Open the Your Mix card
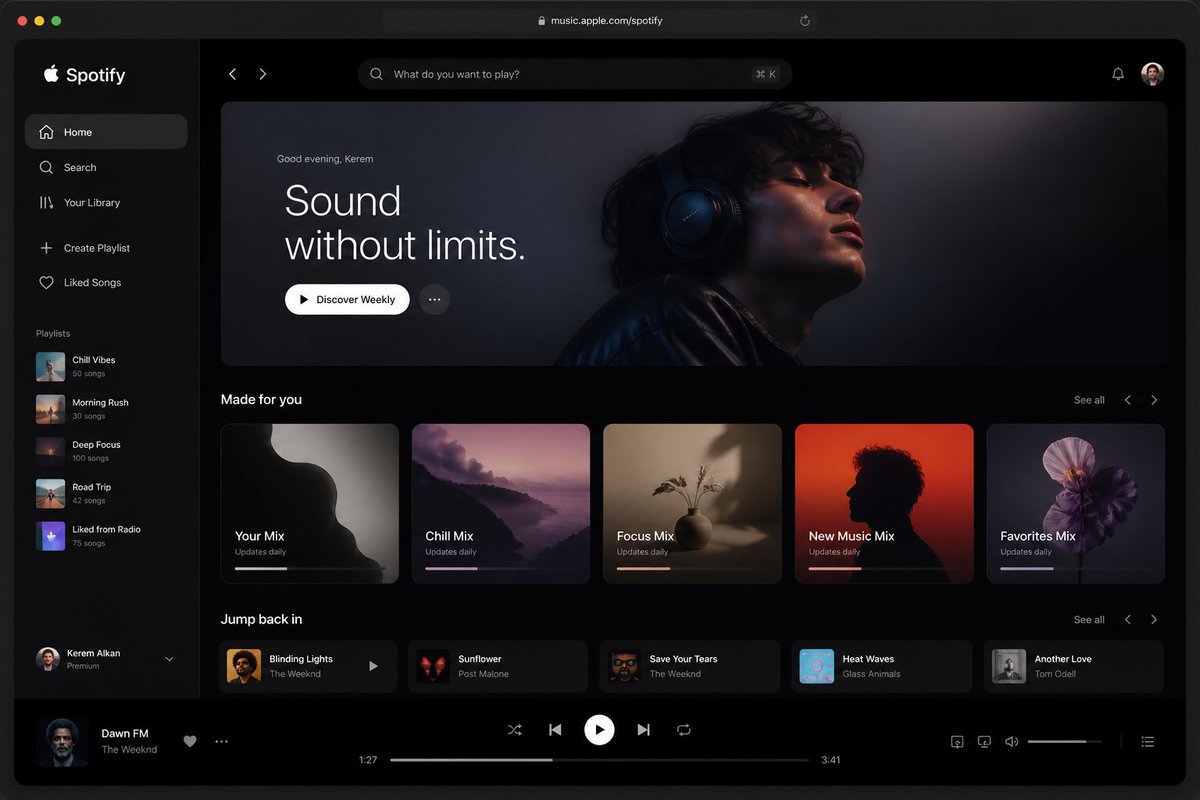Viewport: 1200px width, 800px height. click(310, 503)
